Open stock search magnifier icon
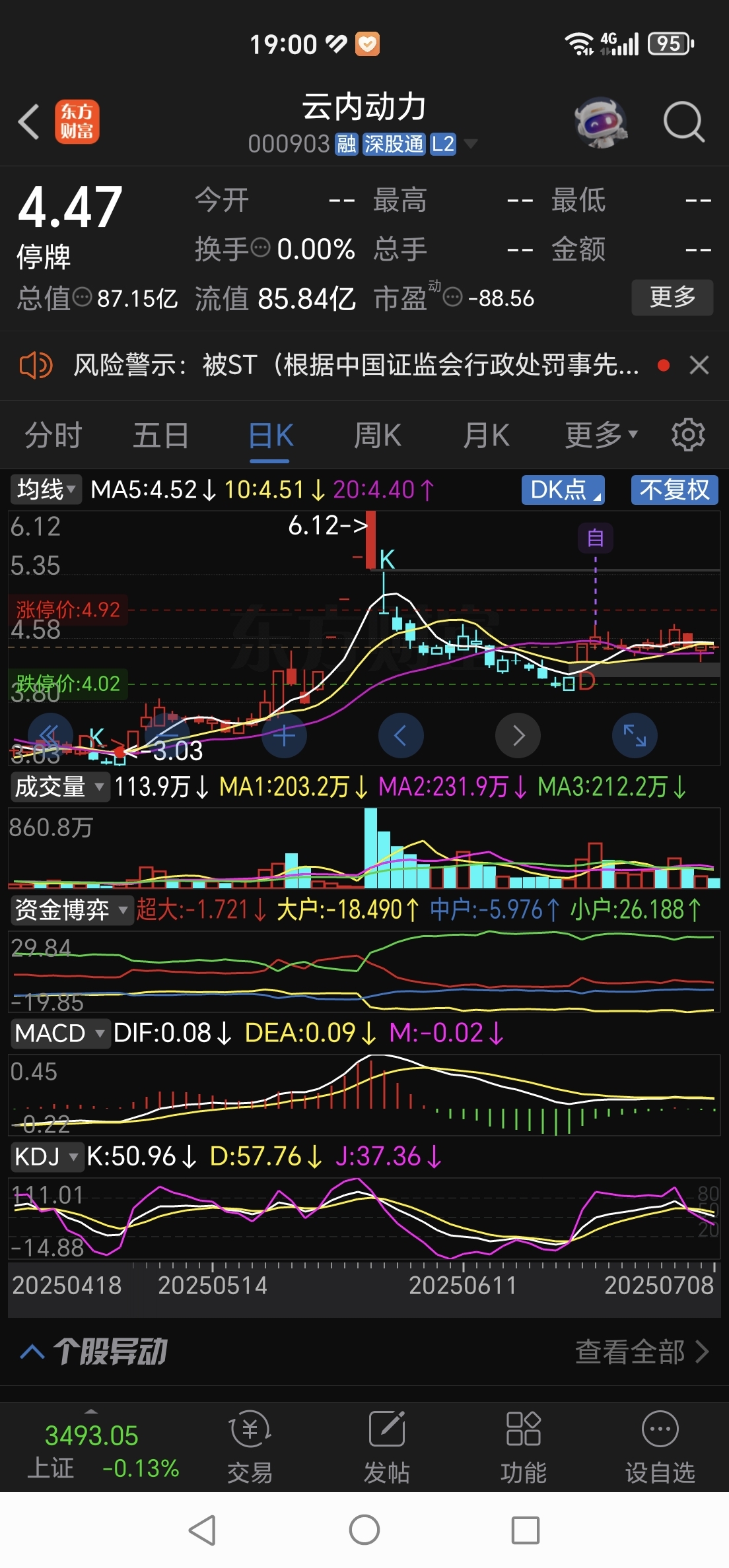729x1568 pixels. tap(683, 122)
